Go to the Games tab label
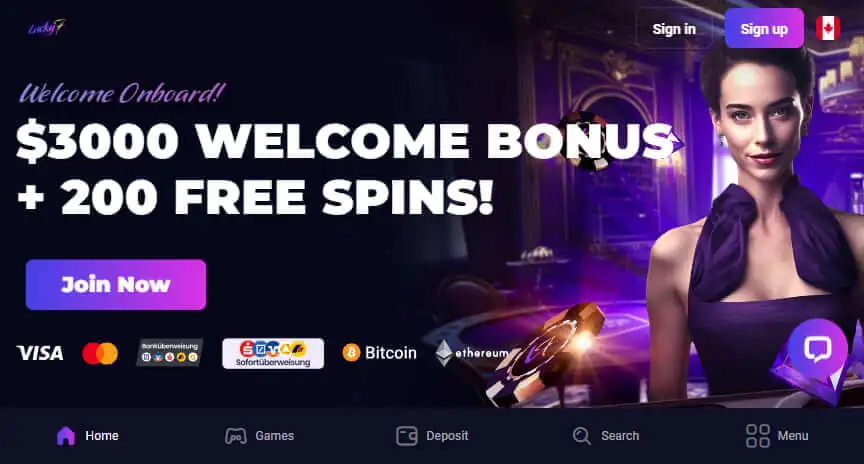 point(274,436)
